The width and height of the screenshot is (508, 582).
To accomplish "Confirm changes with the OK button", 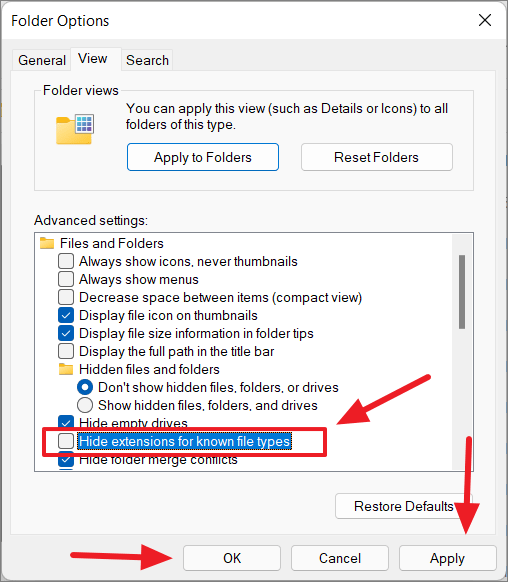I will pos(232,558).
